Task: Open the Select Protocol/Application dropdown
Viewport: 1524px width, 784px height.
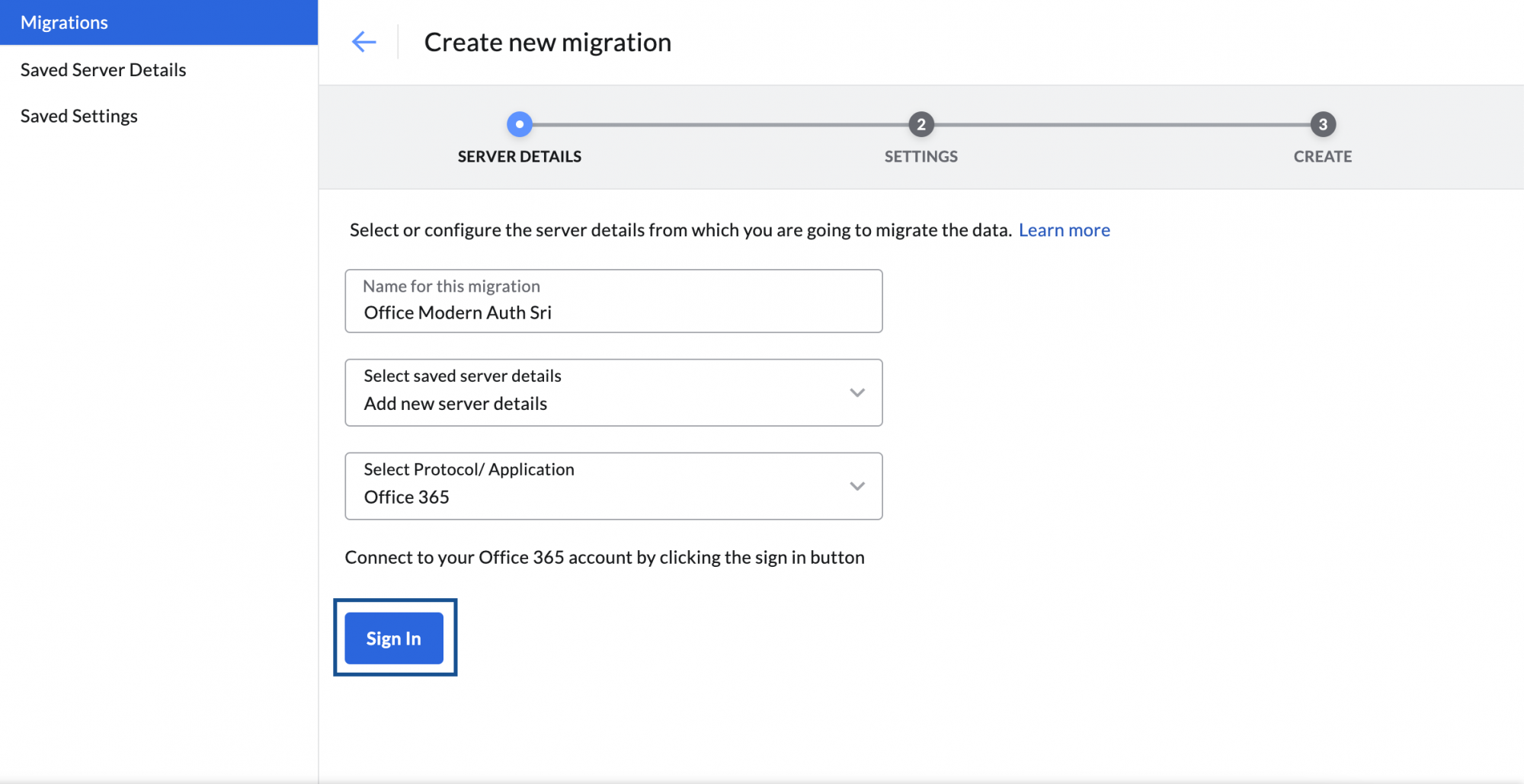Action: coord(613,486)
